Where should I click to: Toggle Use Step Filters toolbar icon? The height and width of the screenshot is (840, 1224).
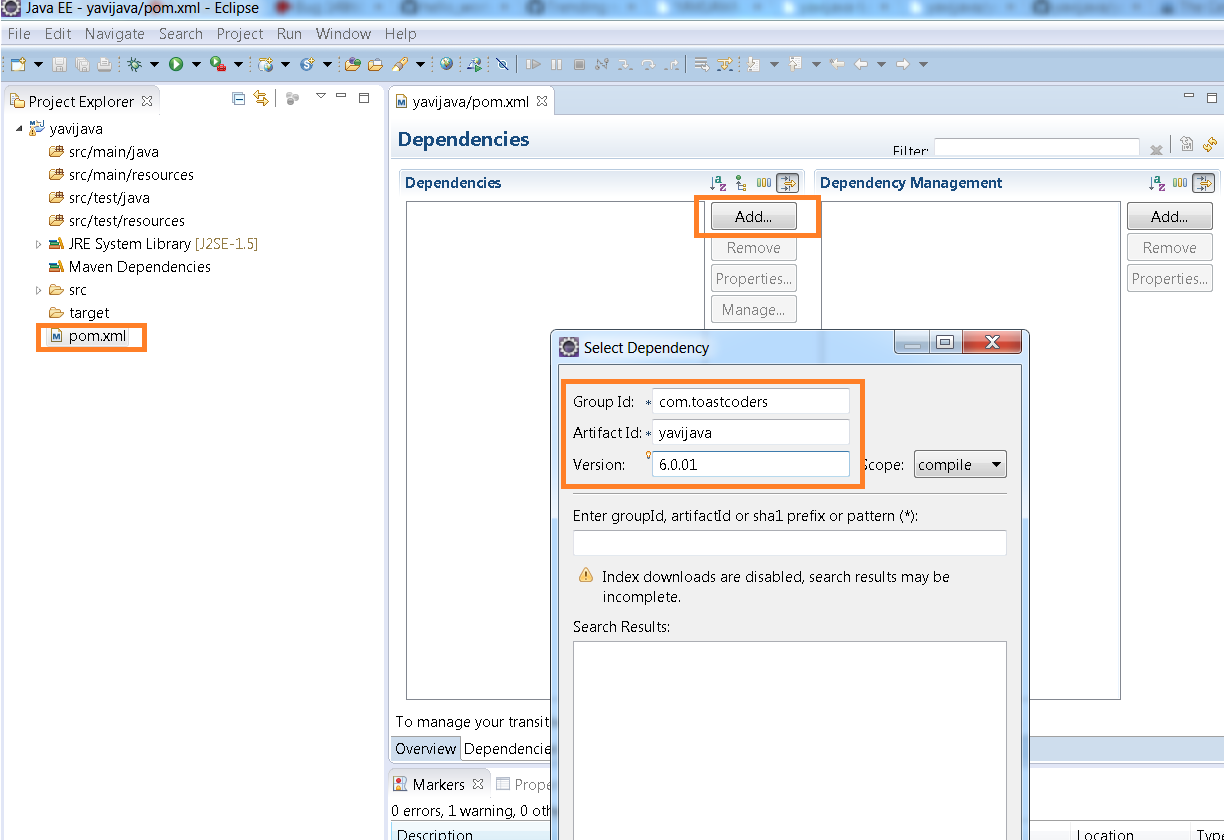(x=724, y=64)
